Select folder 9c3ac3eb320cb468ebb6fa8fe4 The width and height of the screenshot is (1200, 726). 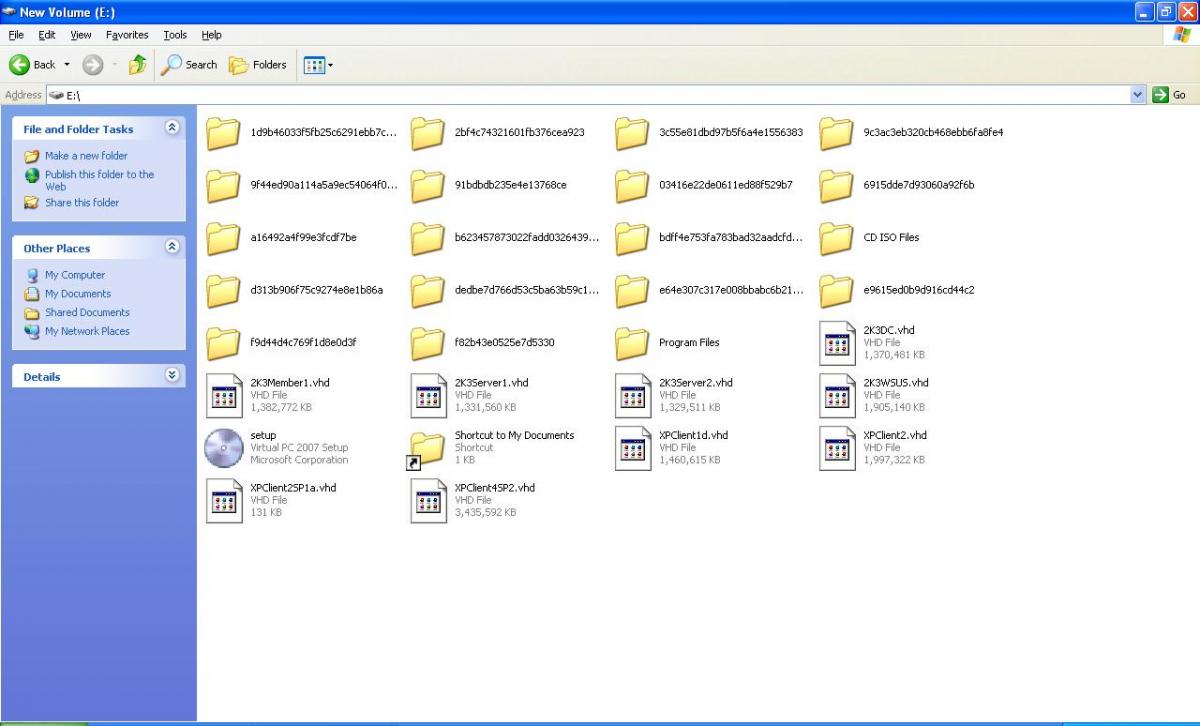836,134
